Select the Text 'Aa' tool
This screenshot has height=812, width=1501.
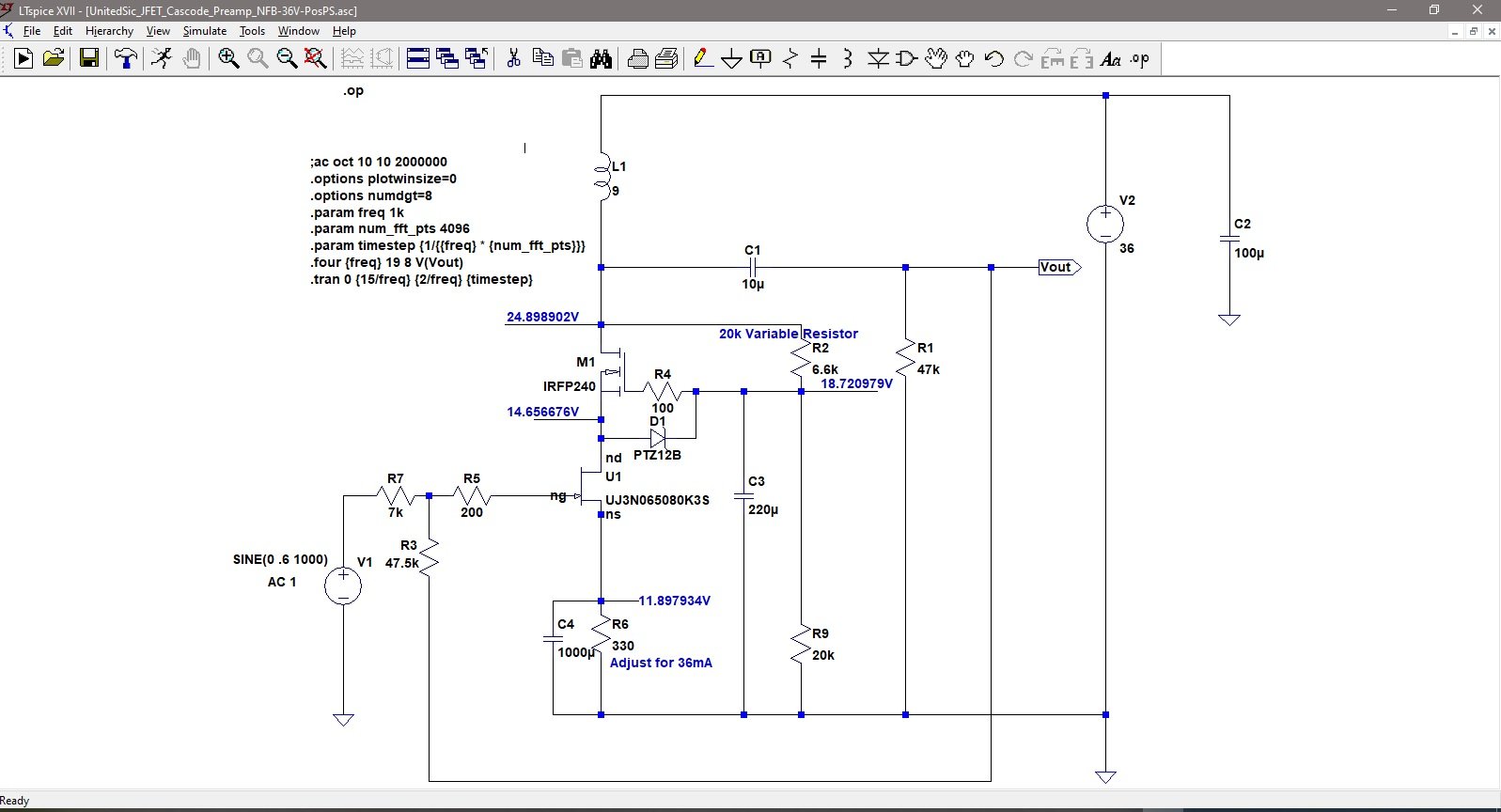pos(1111,59)
